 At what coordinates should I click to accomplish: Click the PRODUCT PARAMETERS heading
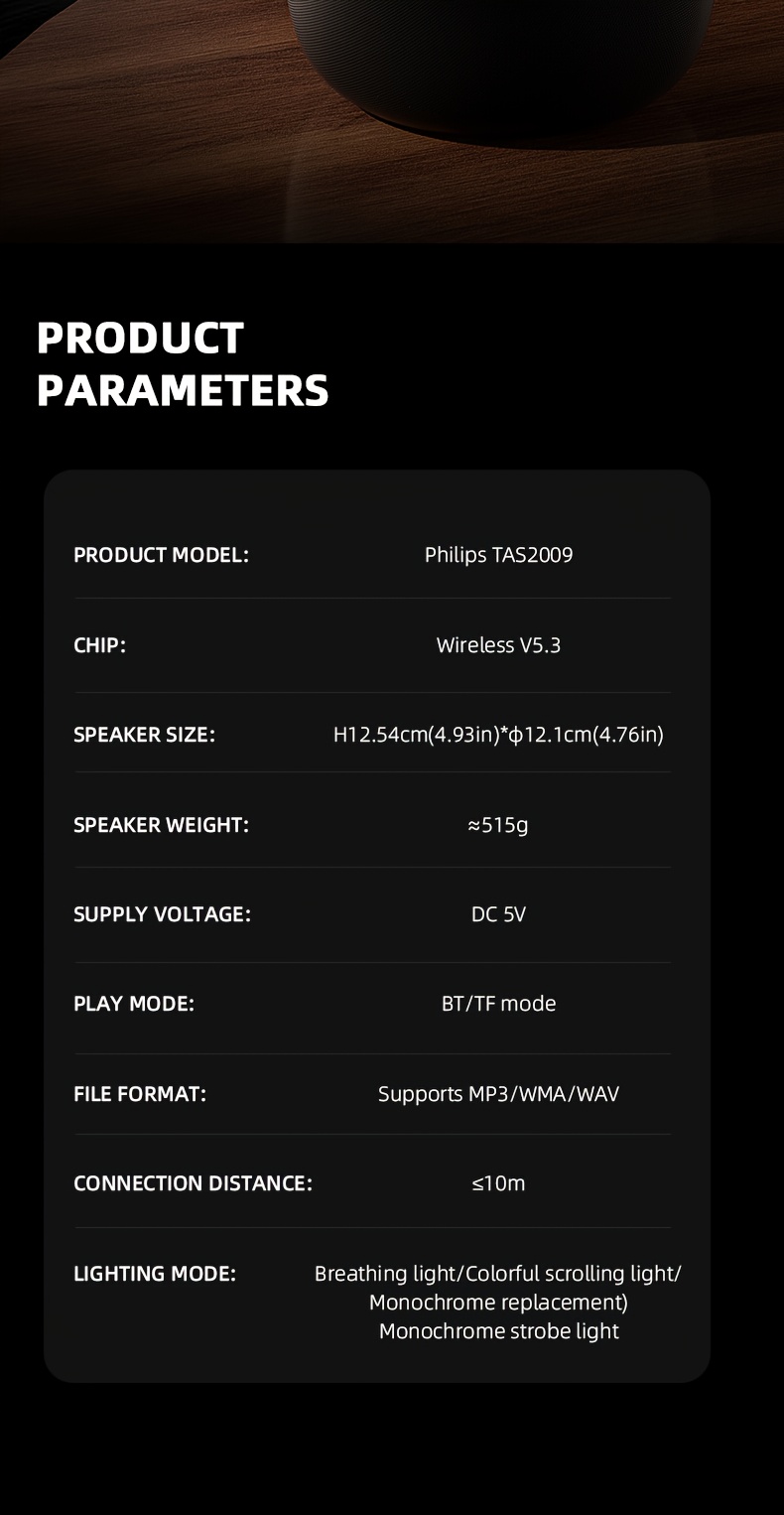182,364
